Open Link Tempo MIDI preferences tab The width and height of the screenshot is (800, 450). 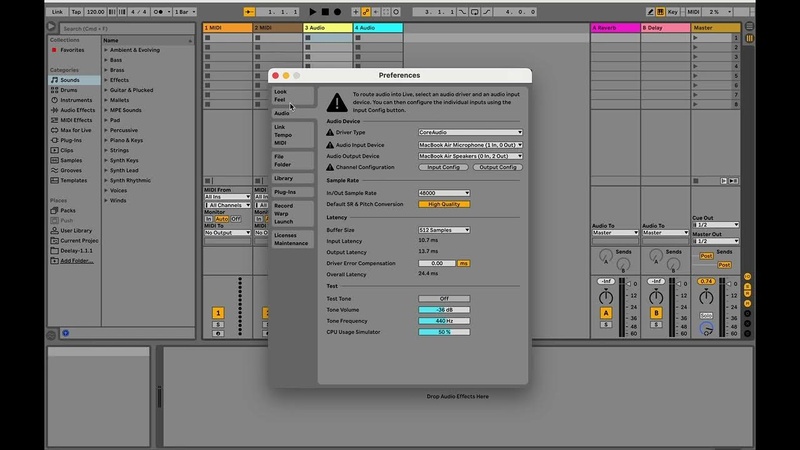click(x=292, y=135)
